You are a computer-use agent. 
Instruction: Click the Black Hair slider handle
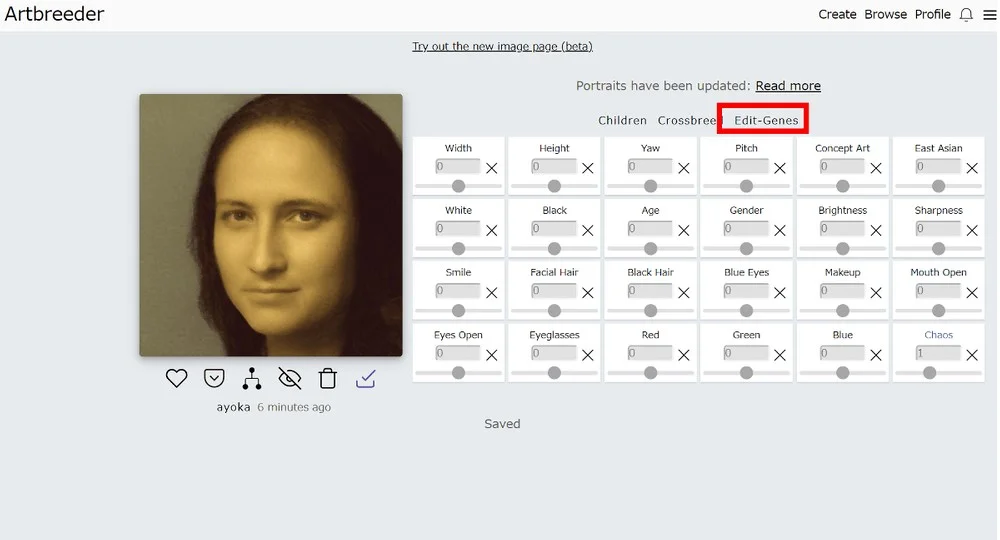pyautogui.click(x=650, y=310)
